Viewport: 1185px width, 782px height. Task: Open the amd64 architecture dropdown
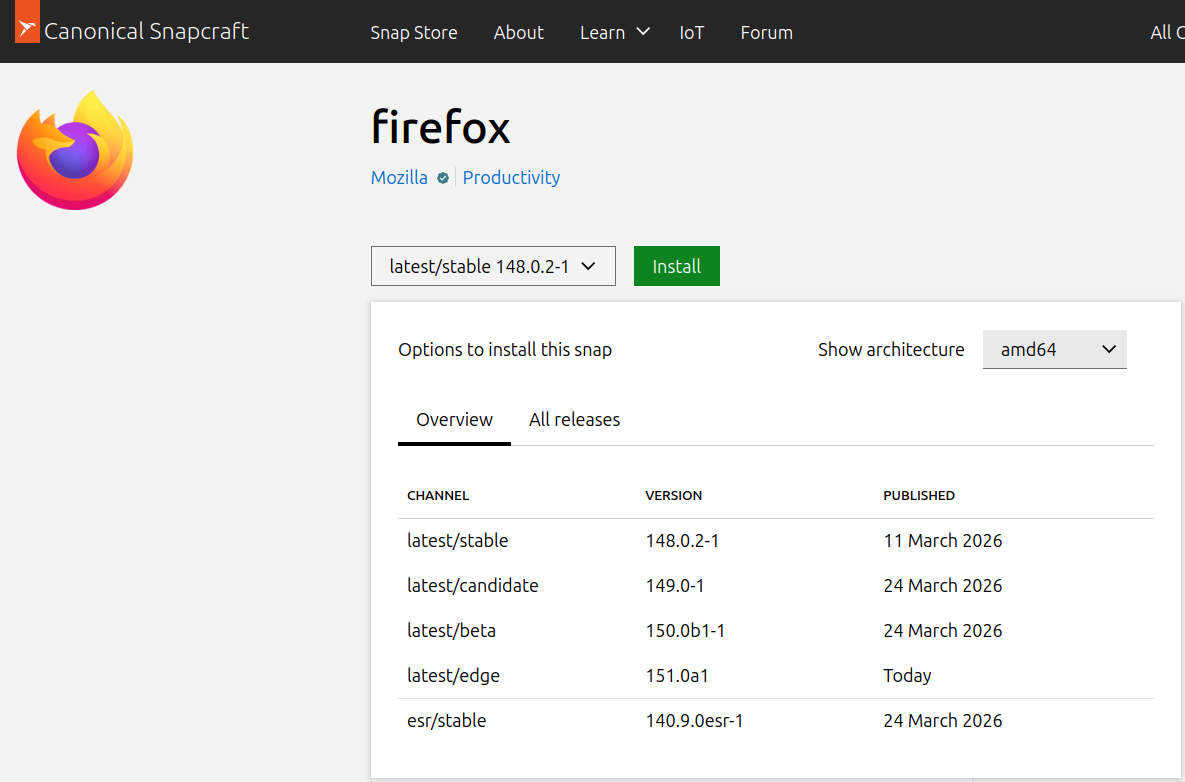(1054, 350)
